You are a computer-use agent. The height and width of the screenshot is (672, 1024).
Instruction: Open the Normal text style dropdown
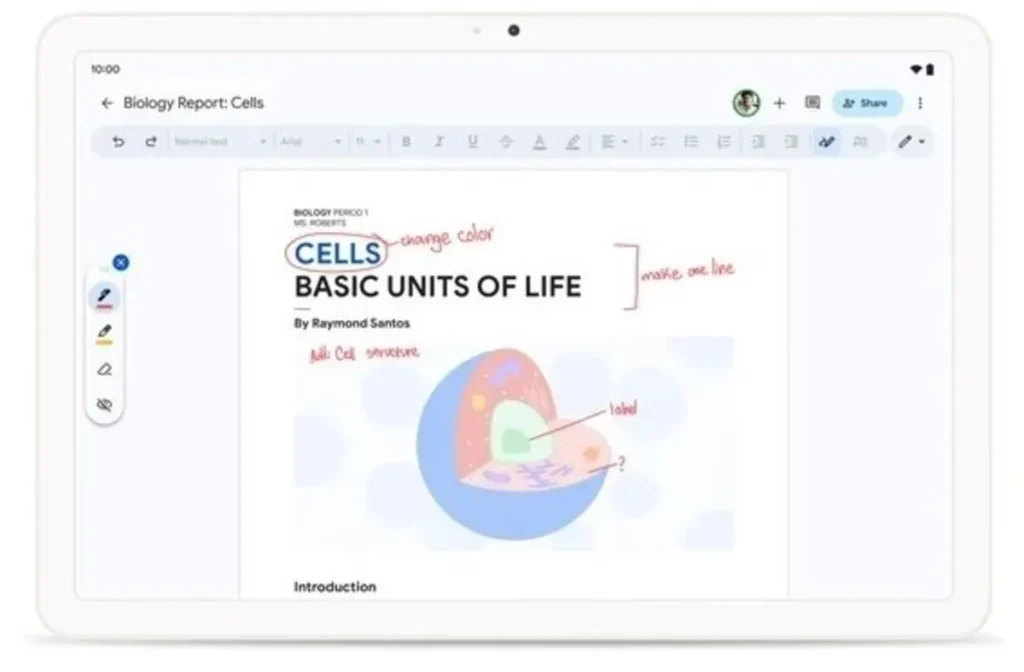click(220, 142)
